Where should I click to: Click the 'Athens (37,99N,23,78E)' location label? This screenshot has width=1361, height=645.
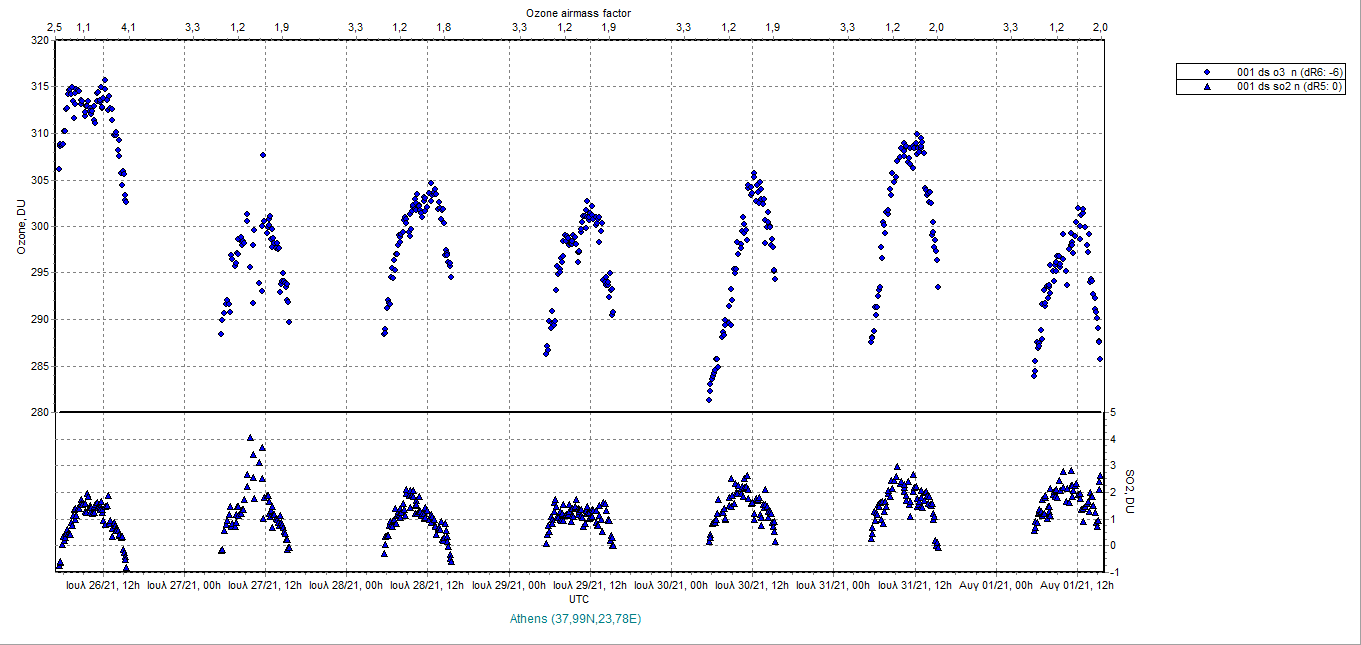pyautogui.click(x=576, y=619)
